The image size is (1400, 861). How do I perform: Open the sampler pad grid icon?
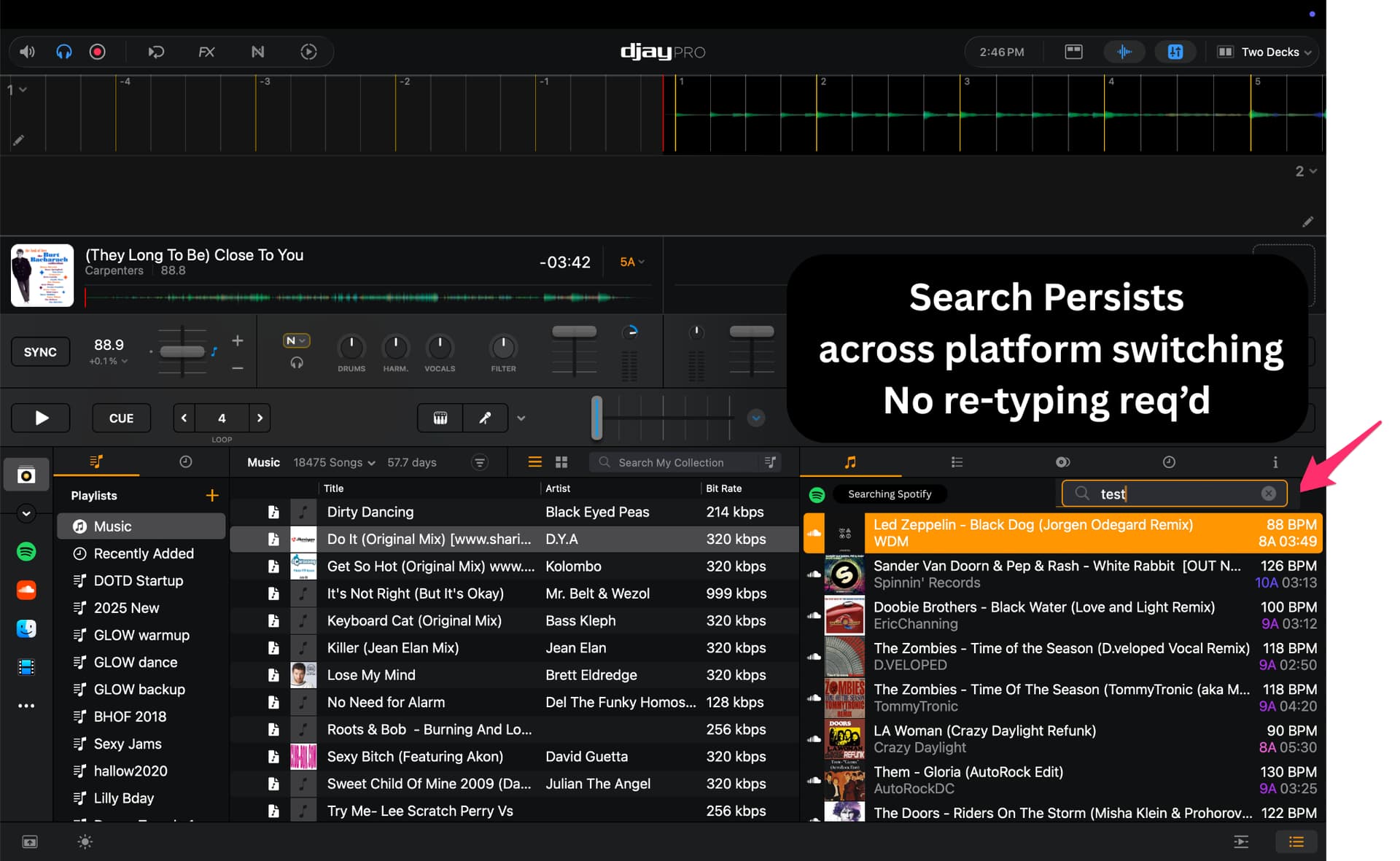tap(440, 418)
